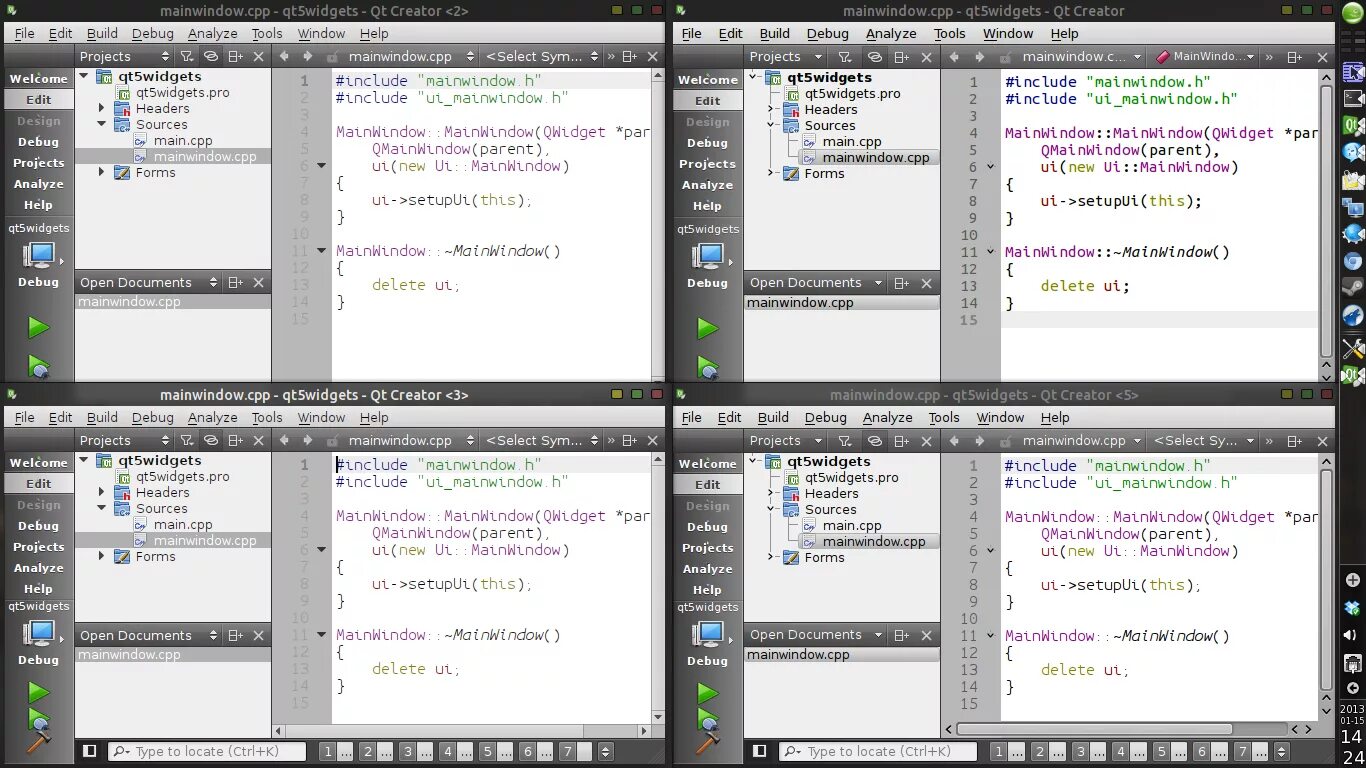Go back in editor history in Qt Creator <5>
1366x768 pixels.
954,441
